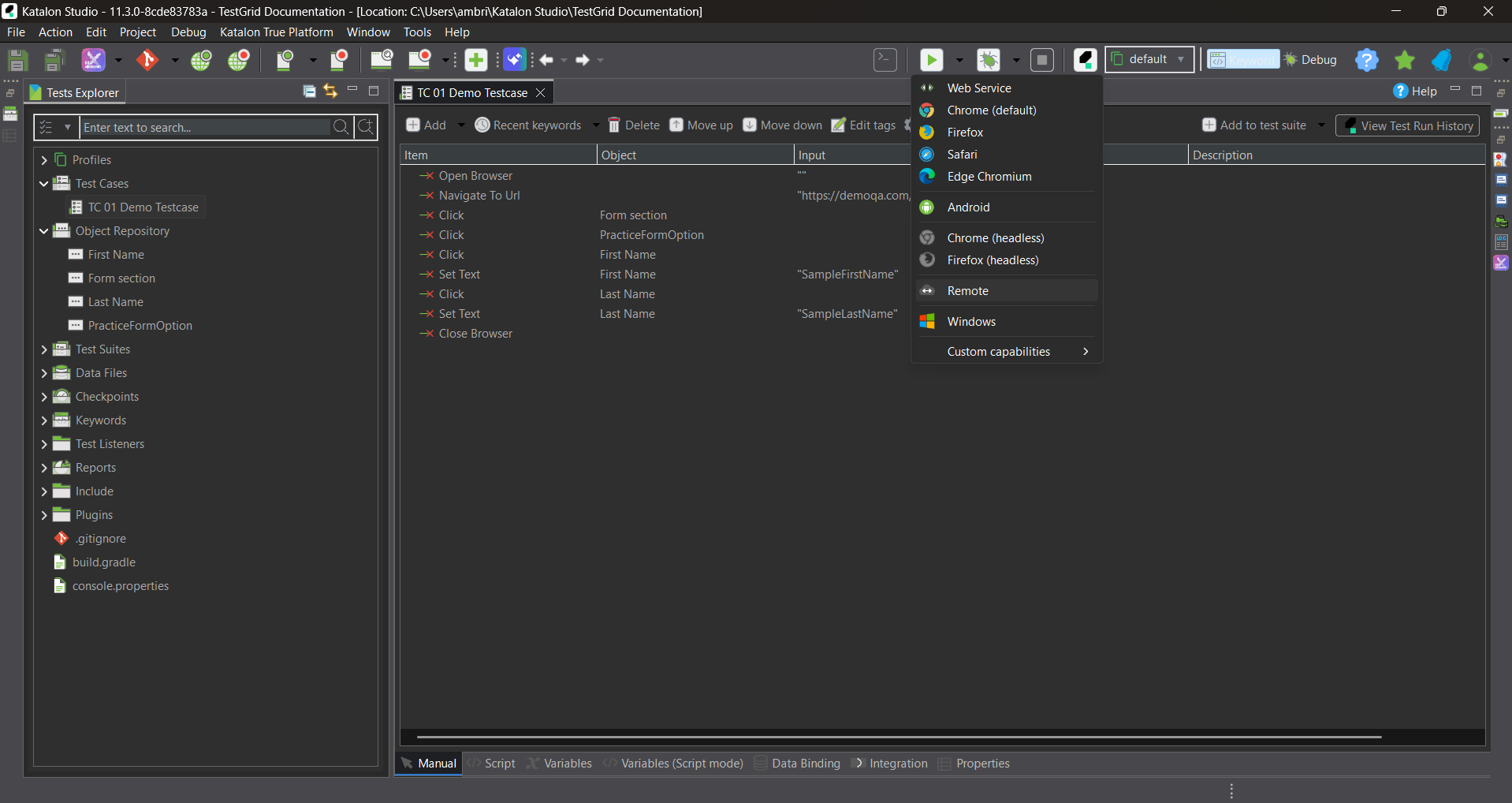Expand the Test Suites tree node
1512x803 pixels.
pos(44,349)
